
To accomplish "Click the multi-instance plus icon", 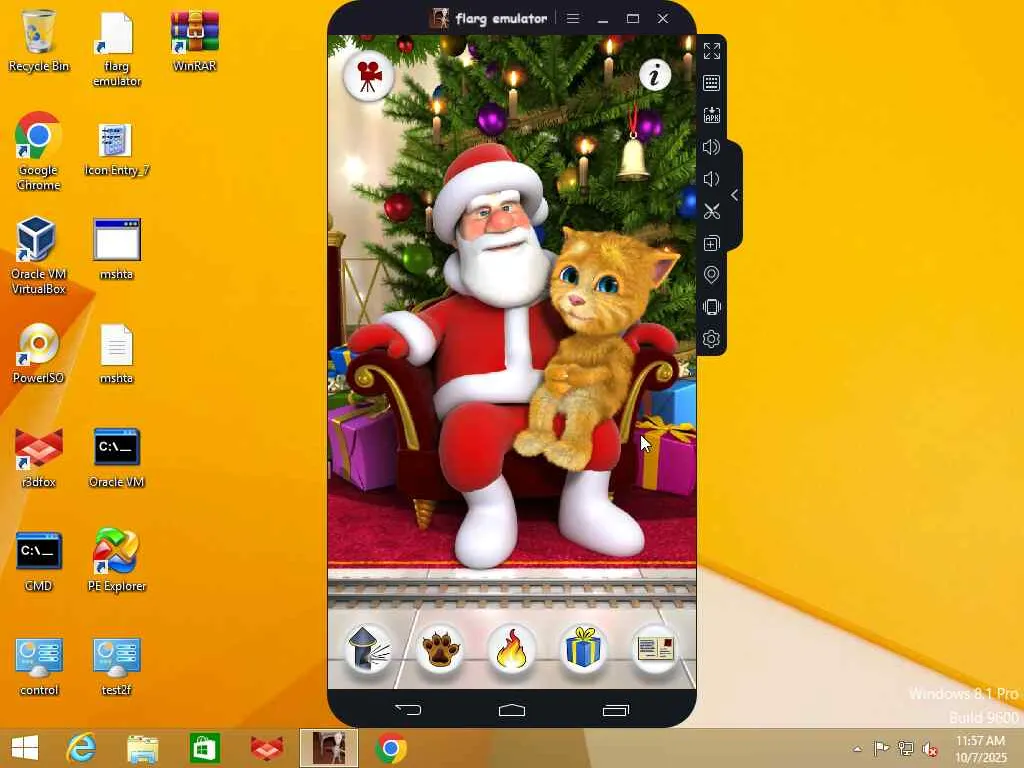I will pyautogui.click(x=712, y=243).
